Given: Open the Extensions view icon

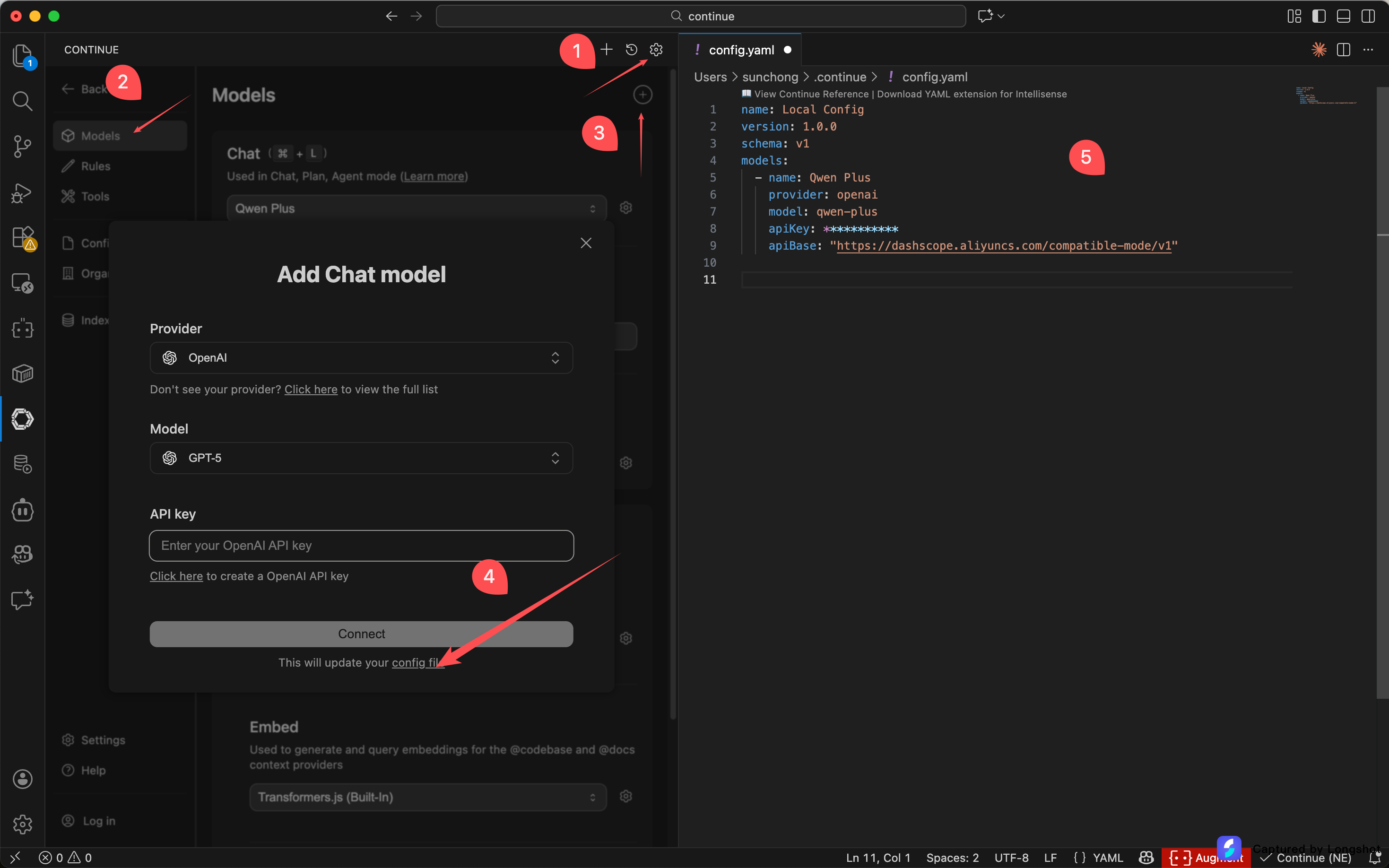Looking at the screenshot, I should click(22, 237).
